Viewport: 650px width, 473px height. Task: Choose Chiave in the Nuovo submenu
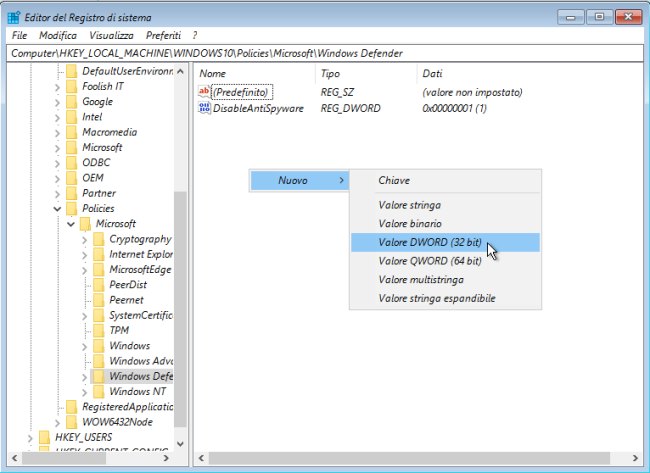click(445, 180)
